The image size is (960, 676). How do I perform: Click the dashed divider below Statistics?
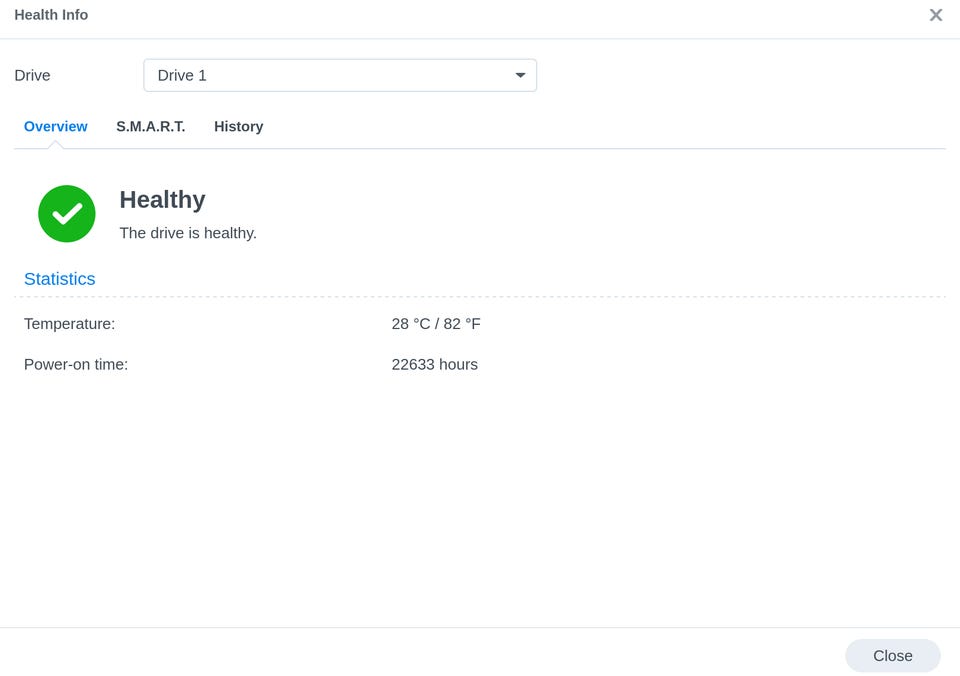coord(480,297)
